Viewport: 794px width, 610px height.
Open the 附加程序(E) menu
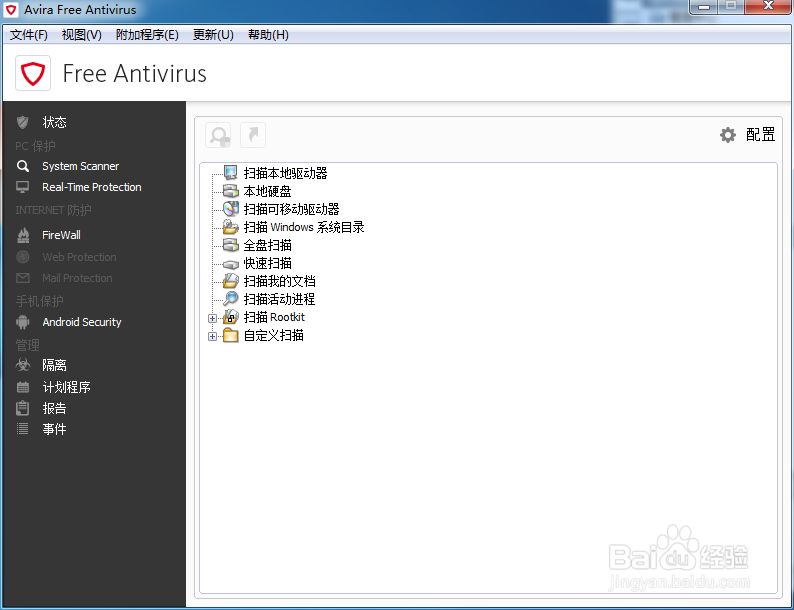(147, 35)
